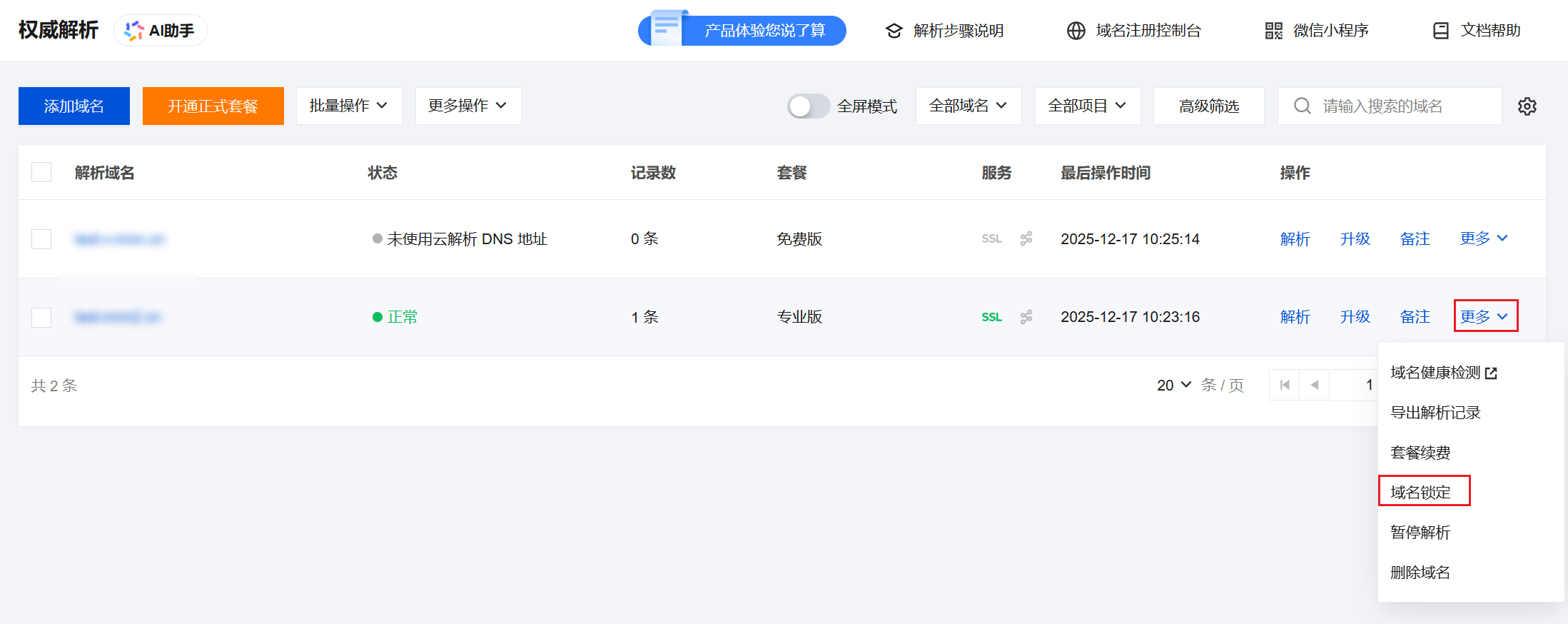Click the document icon for 文档帮助
The width and height of the screenshot is (1568, 624).
pyautogui.click(x=1441, y=31)
